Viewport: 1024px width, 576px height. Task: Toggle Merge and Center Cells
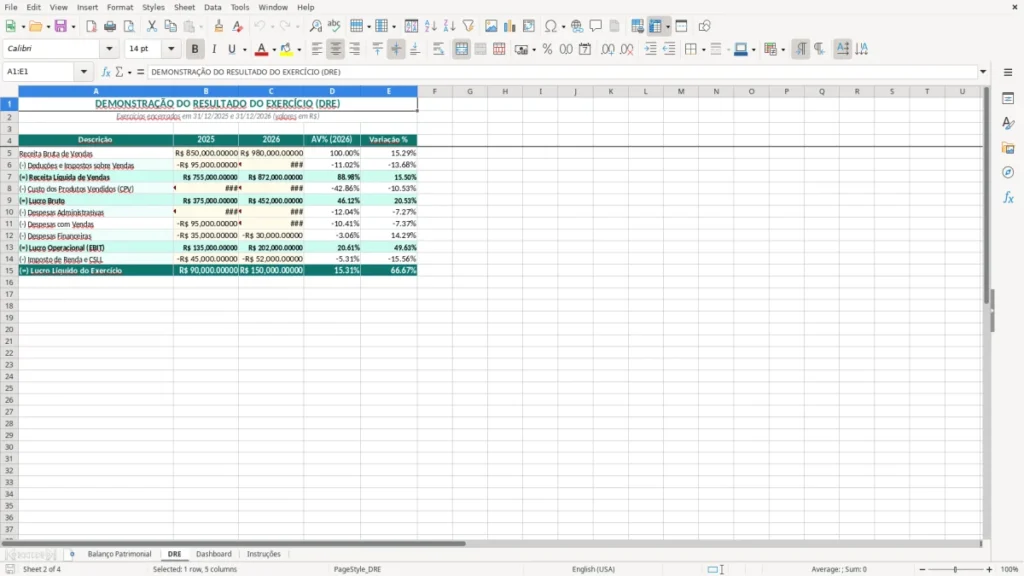point(461,49)
